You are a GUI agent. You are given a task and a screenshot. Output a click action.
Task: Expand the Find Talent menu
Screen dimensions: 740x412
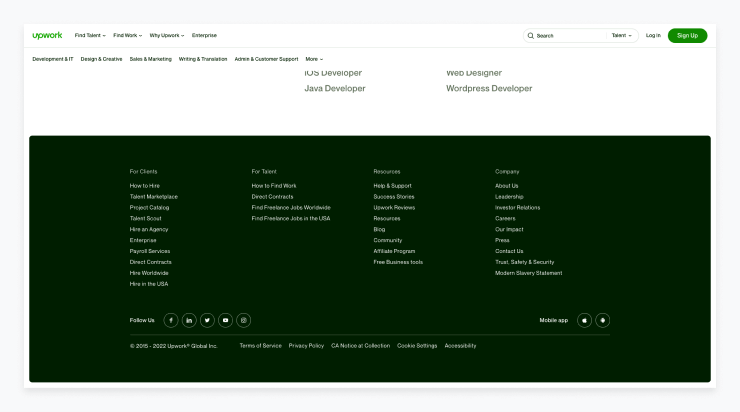[x=90, y=35]
